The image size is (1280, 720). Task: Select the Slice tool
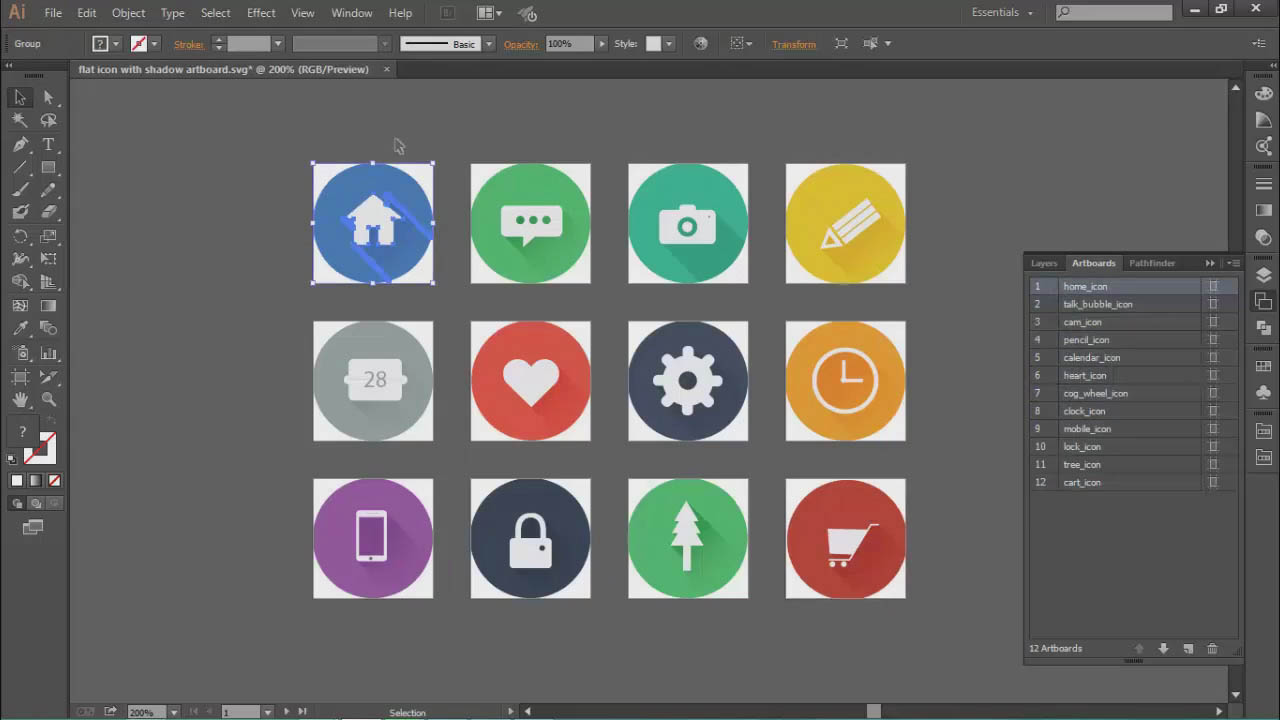click(48, 377)
